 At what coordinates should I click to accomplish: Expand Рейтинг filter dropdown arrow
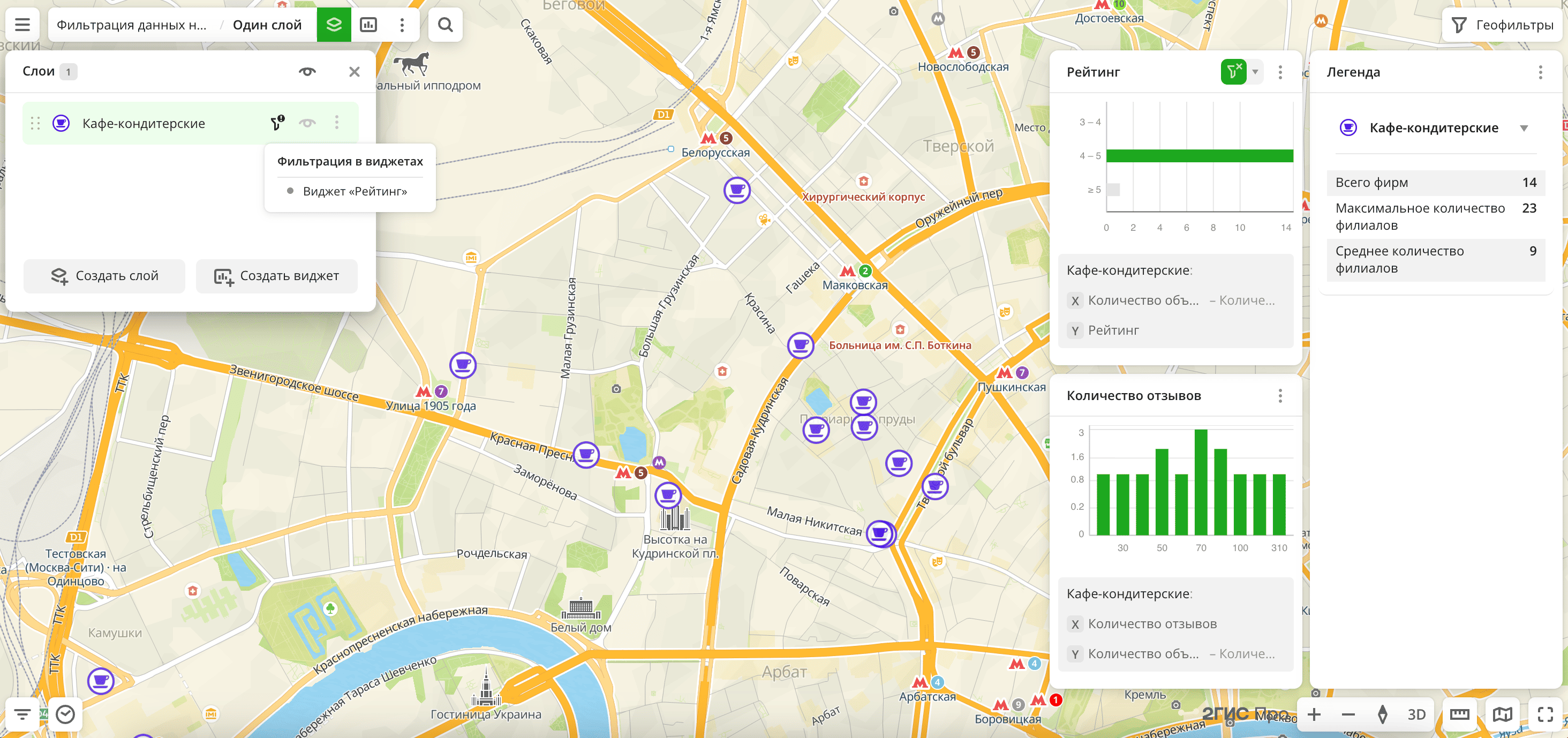coord(1255,72)
